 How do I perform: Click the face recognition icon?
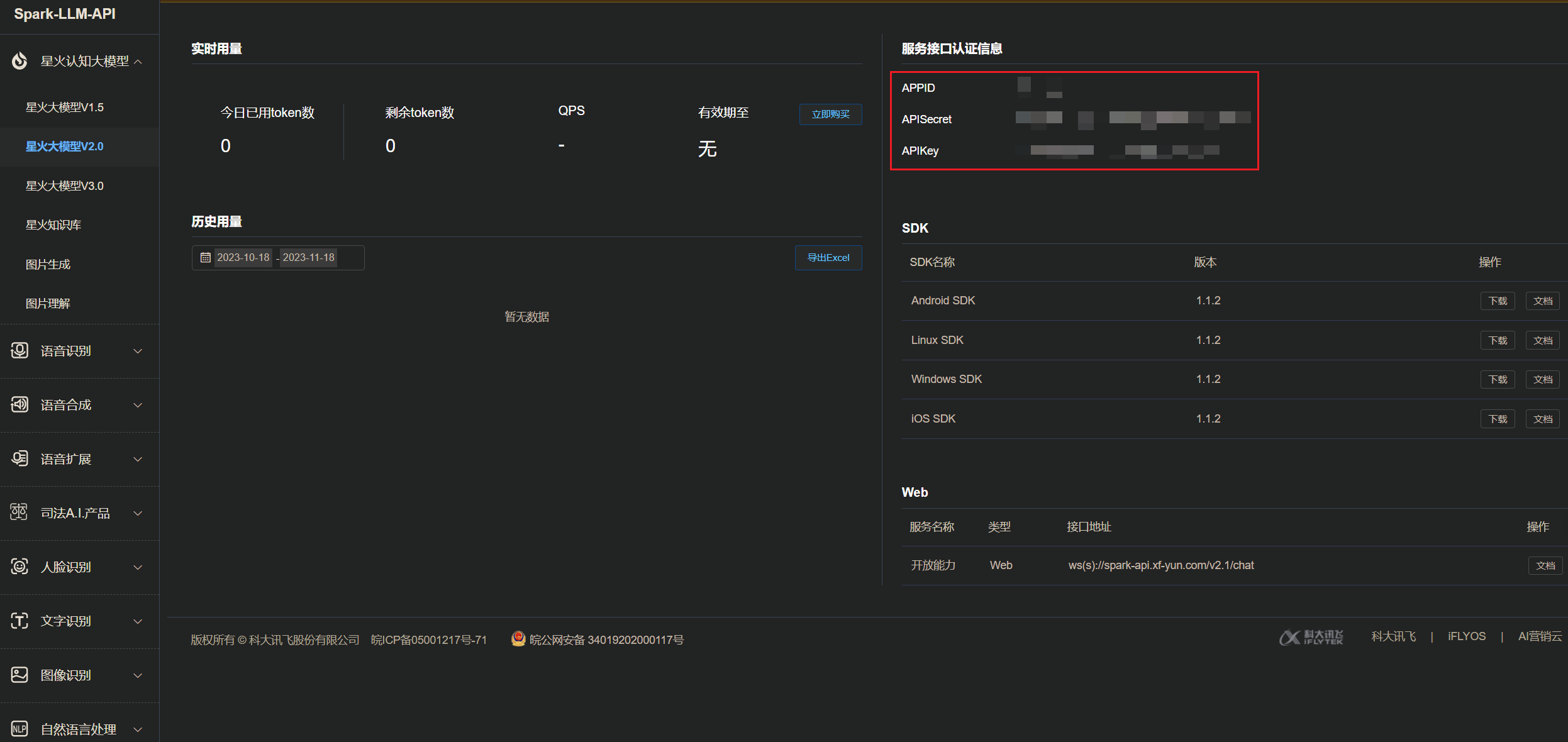[x=19, y=567]
